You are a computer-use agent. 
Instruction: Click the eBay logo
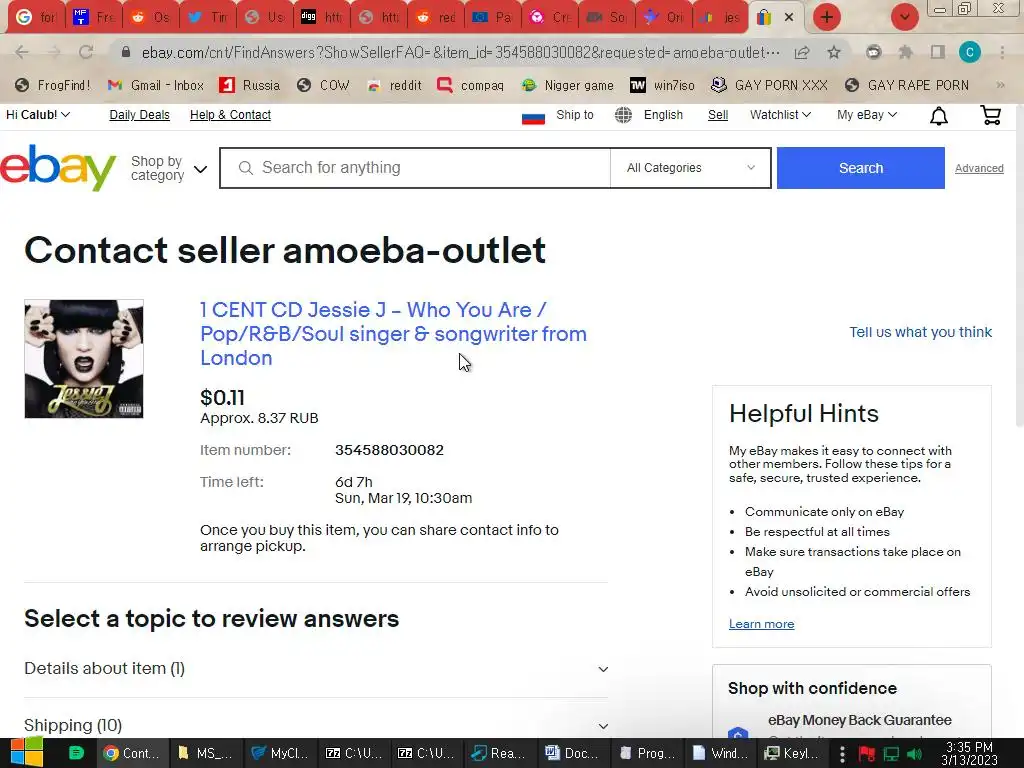pyautogui.click(x=57, y=168)
